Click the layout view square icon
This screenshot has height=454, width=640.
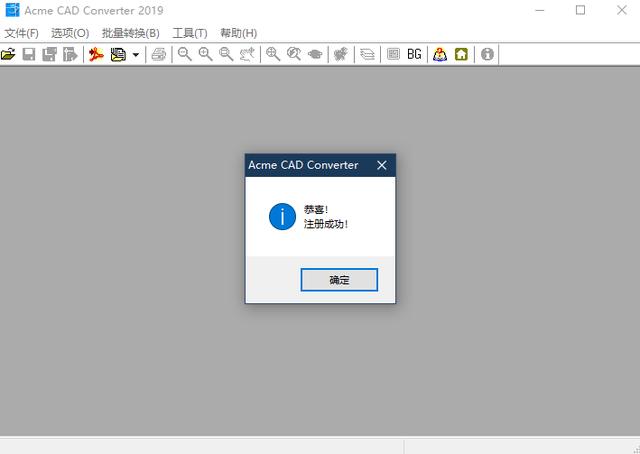coord(393,54)
